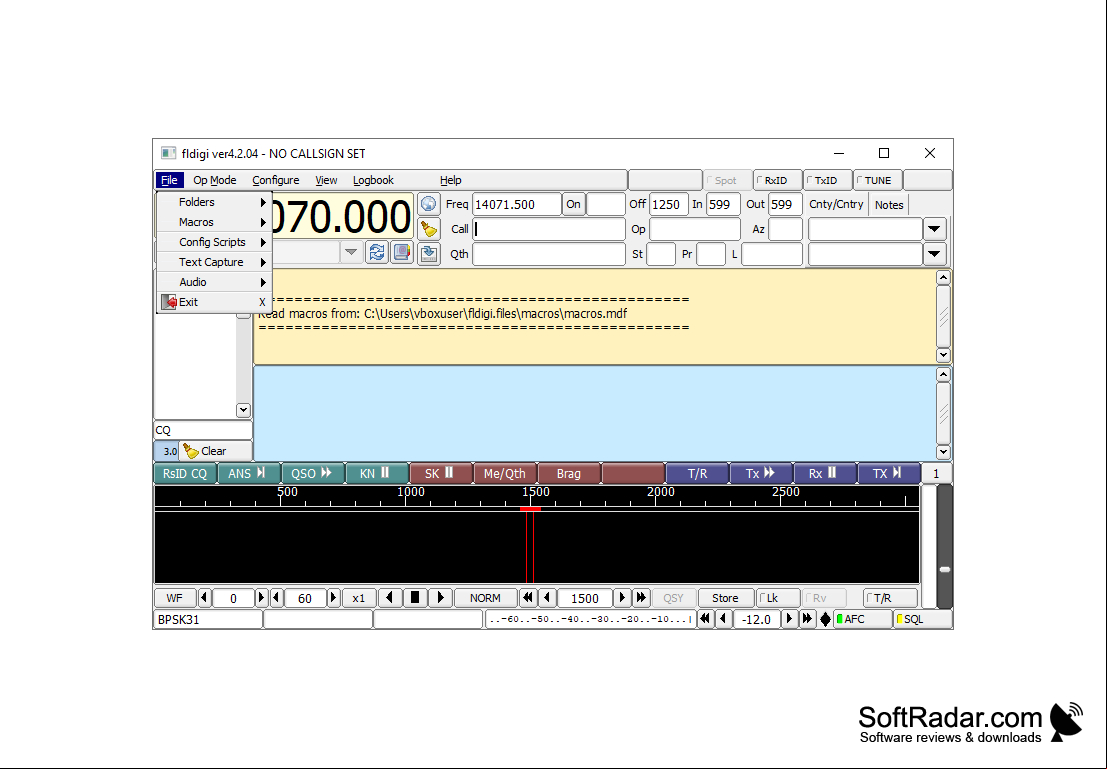Select Exit from the File menu
Viewport: 1107px width, 769px height.
(214, 302)
